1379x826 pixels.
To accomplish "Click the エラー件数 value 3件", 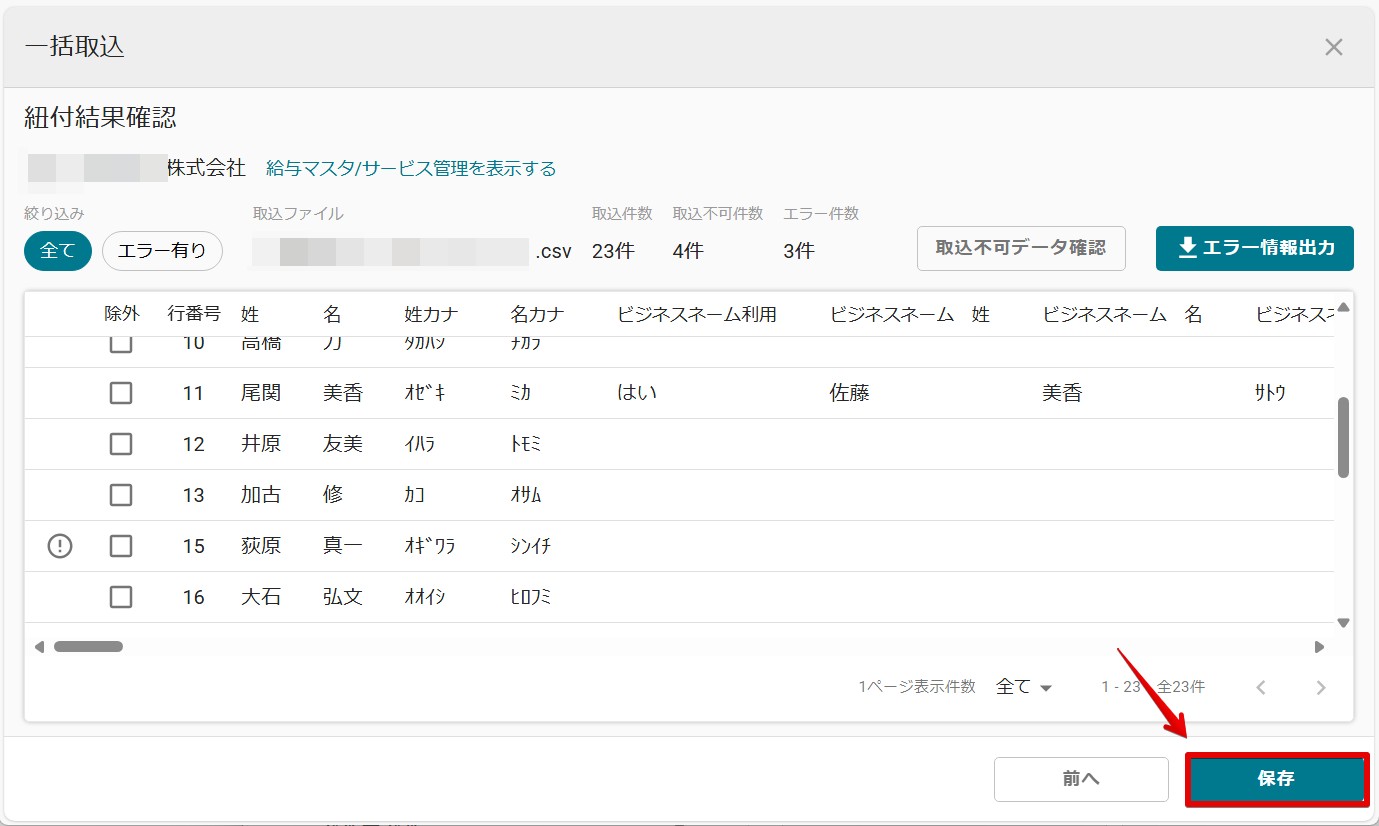I will point(799,251).
